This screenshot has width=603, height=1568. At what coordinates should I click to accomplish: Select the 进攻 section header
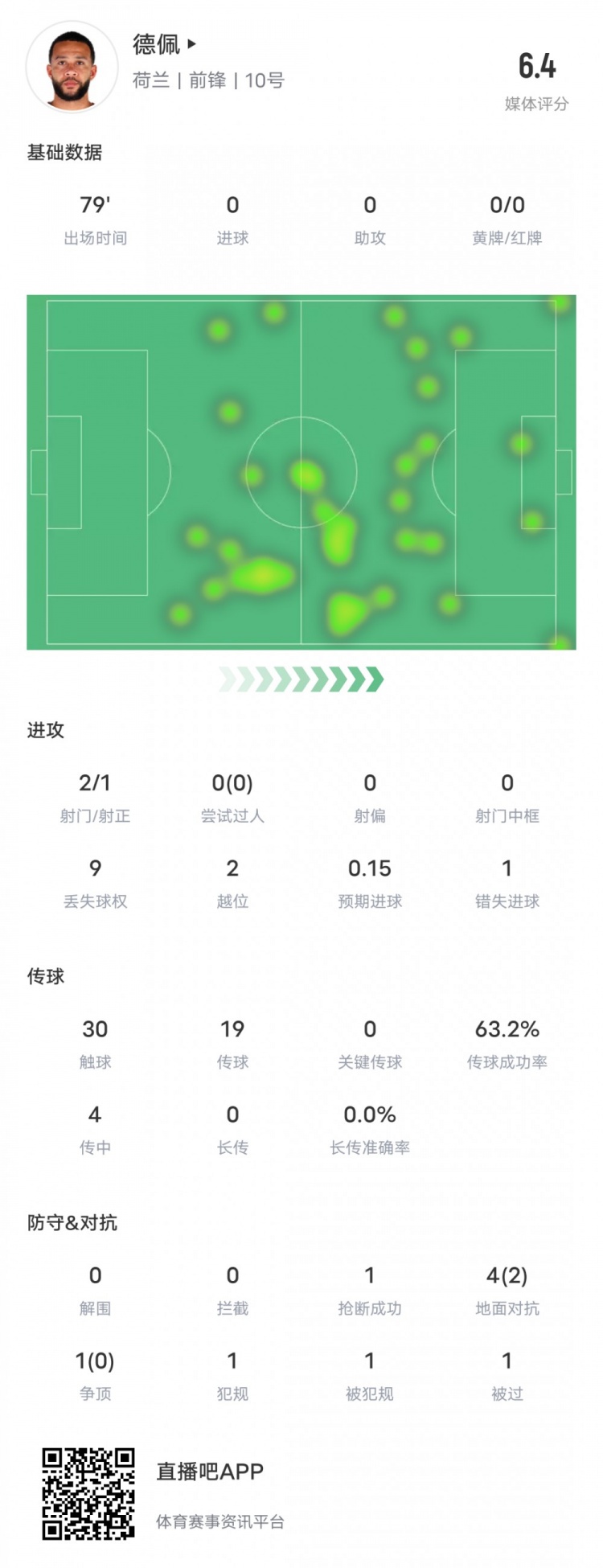(x=46, y=730)
